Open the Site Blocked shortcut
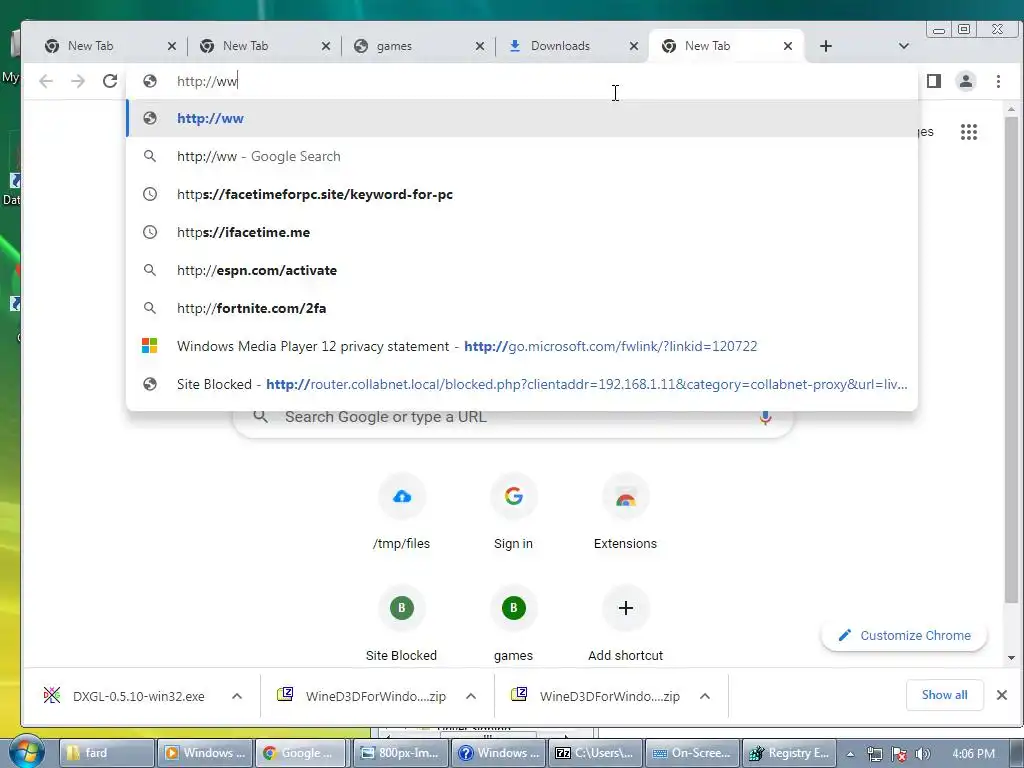 pos(402,624)
